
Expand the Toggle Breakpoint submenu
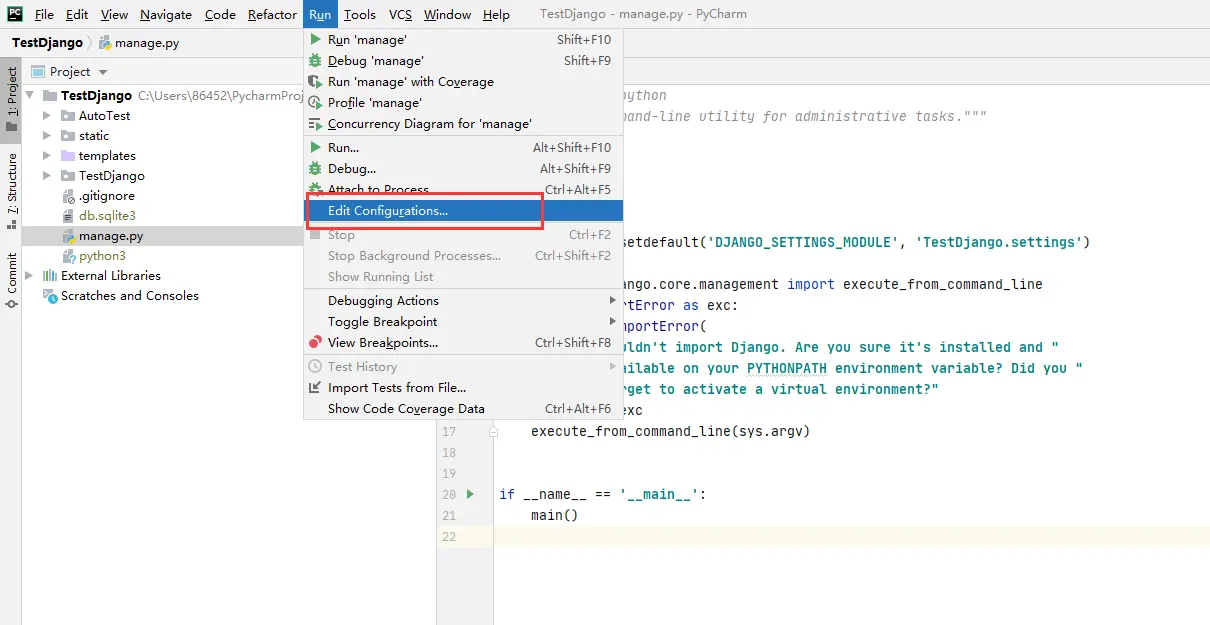pos(463,321)
